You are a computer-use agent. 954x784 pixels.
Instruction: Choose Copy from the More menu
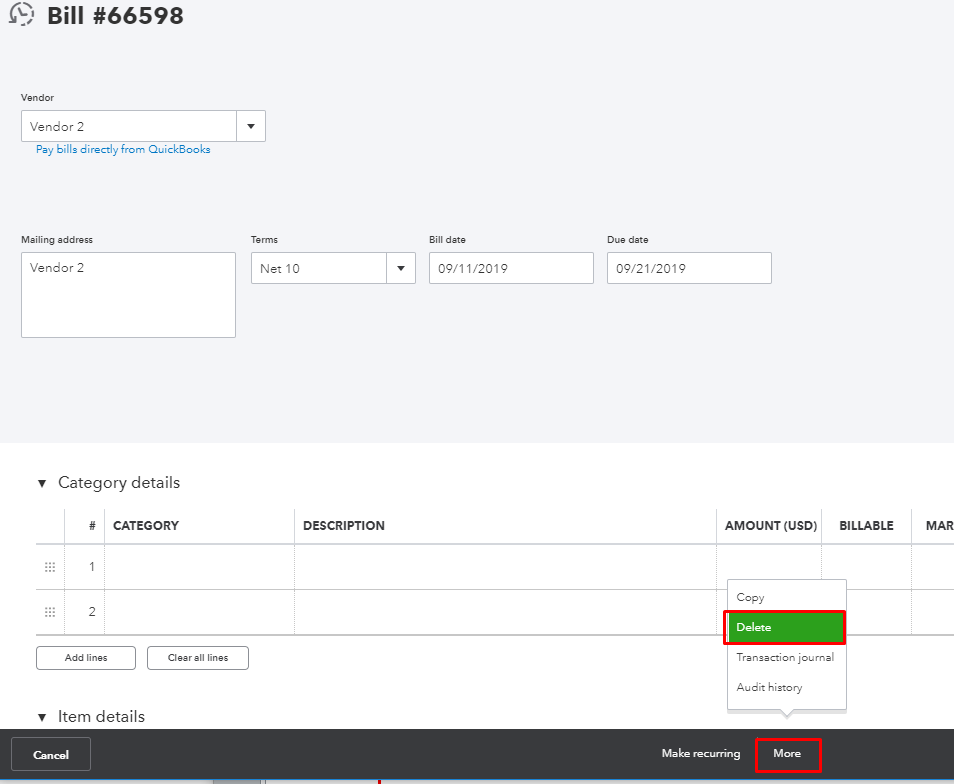point(786,597)
